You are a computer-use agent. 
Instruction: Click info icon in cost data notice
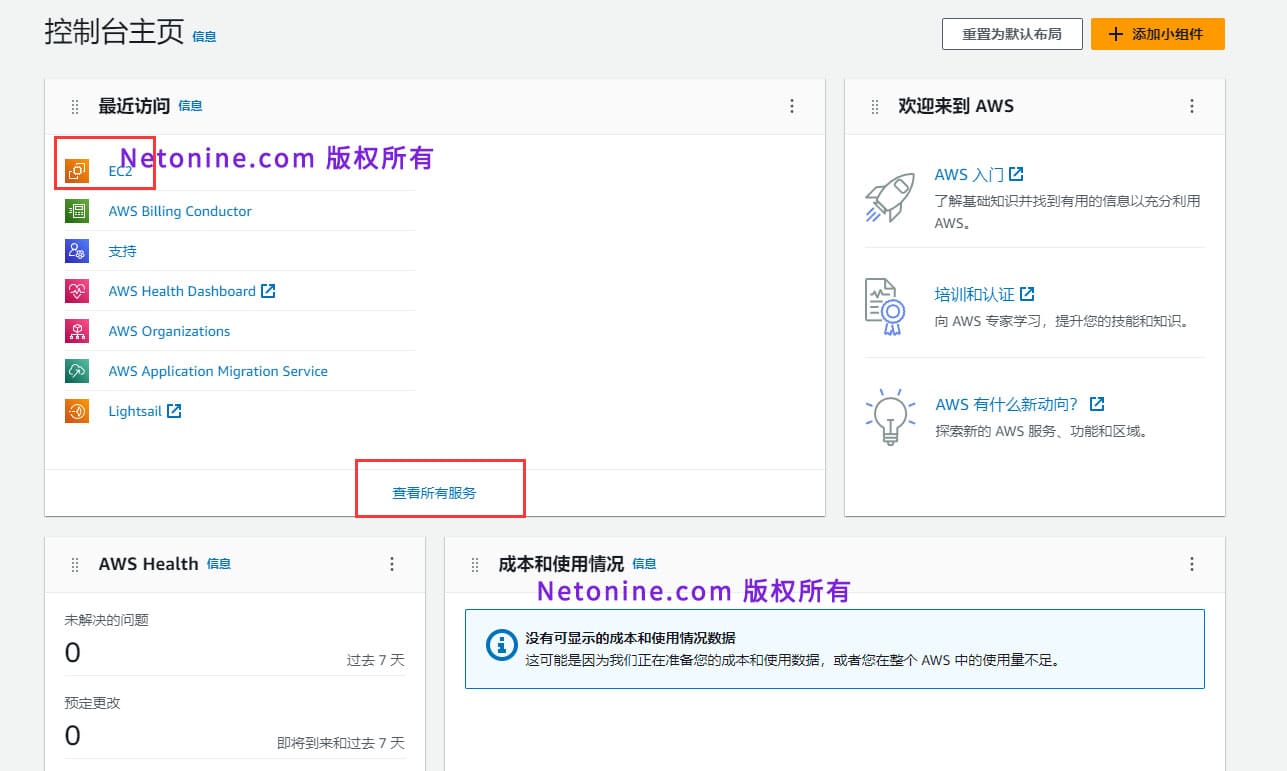click(501, 645)
